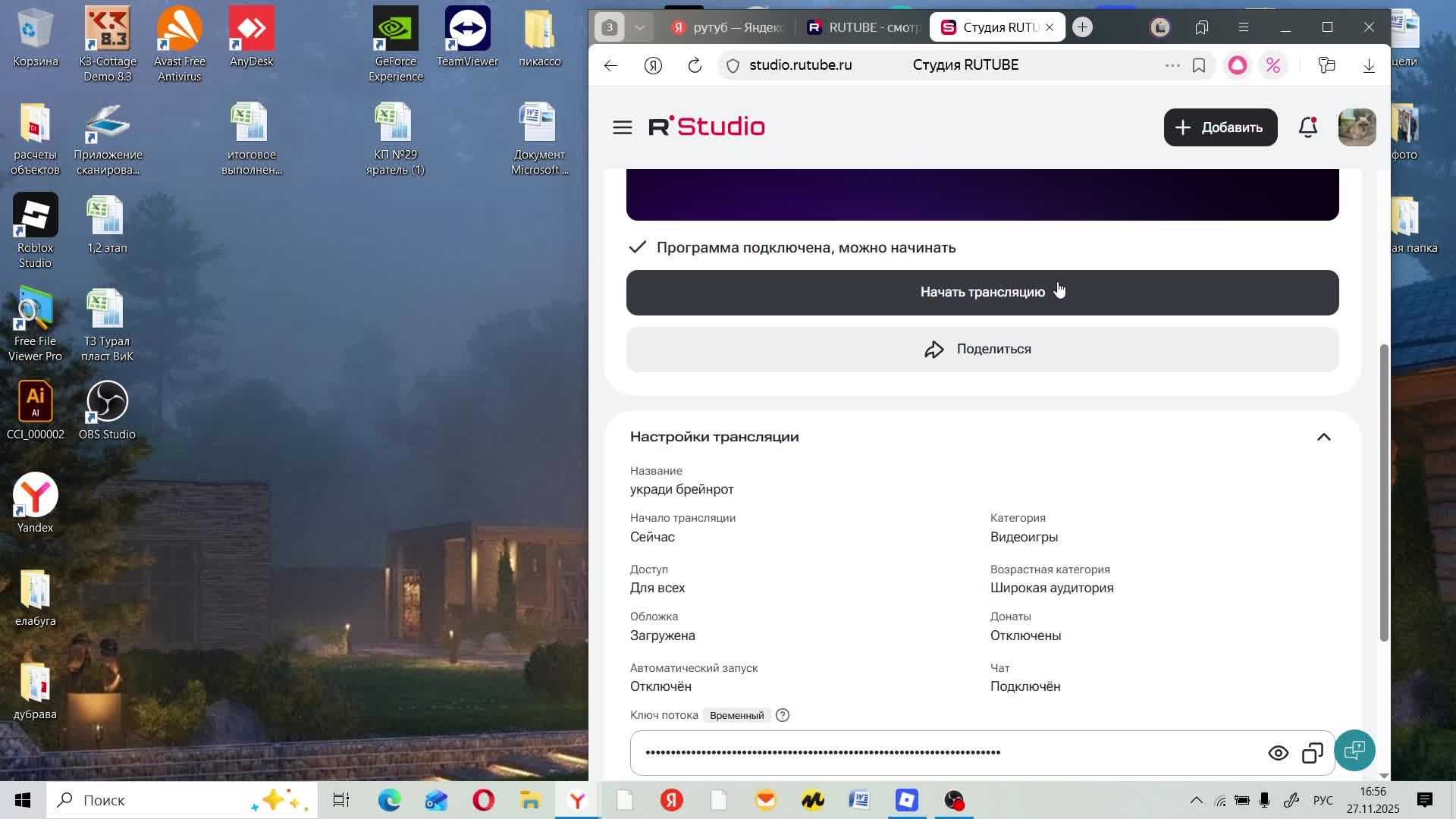Copy the stream key
The width and height of the screenshot is (1456, 819).
[1312, 753]
